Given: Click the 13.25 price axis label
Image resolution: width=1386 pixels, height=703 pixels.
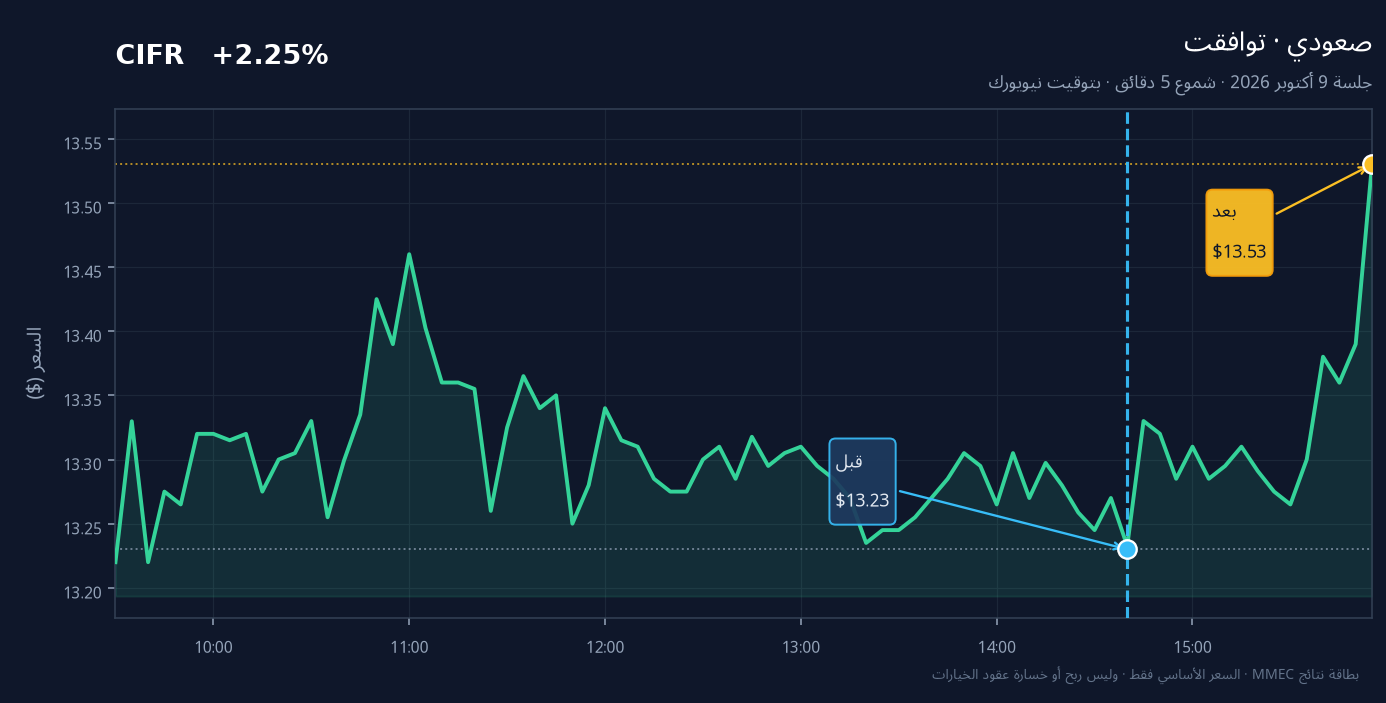Looking at the screenshot, I should (83, 528).
